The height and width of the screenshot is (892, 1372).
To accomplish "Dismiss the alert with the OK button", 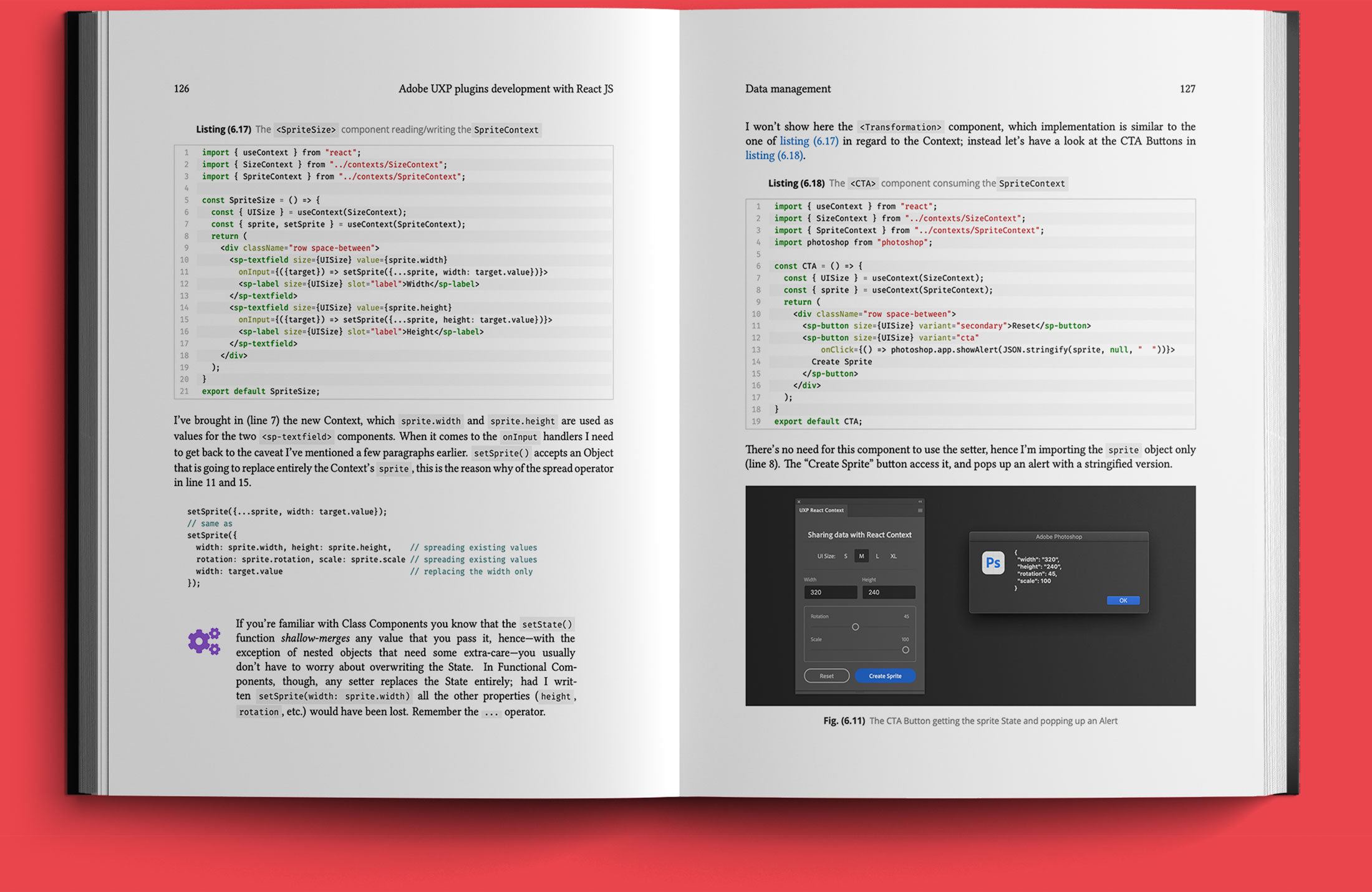I will (1123, 600).
